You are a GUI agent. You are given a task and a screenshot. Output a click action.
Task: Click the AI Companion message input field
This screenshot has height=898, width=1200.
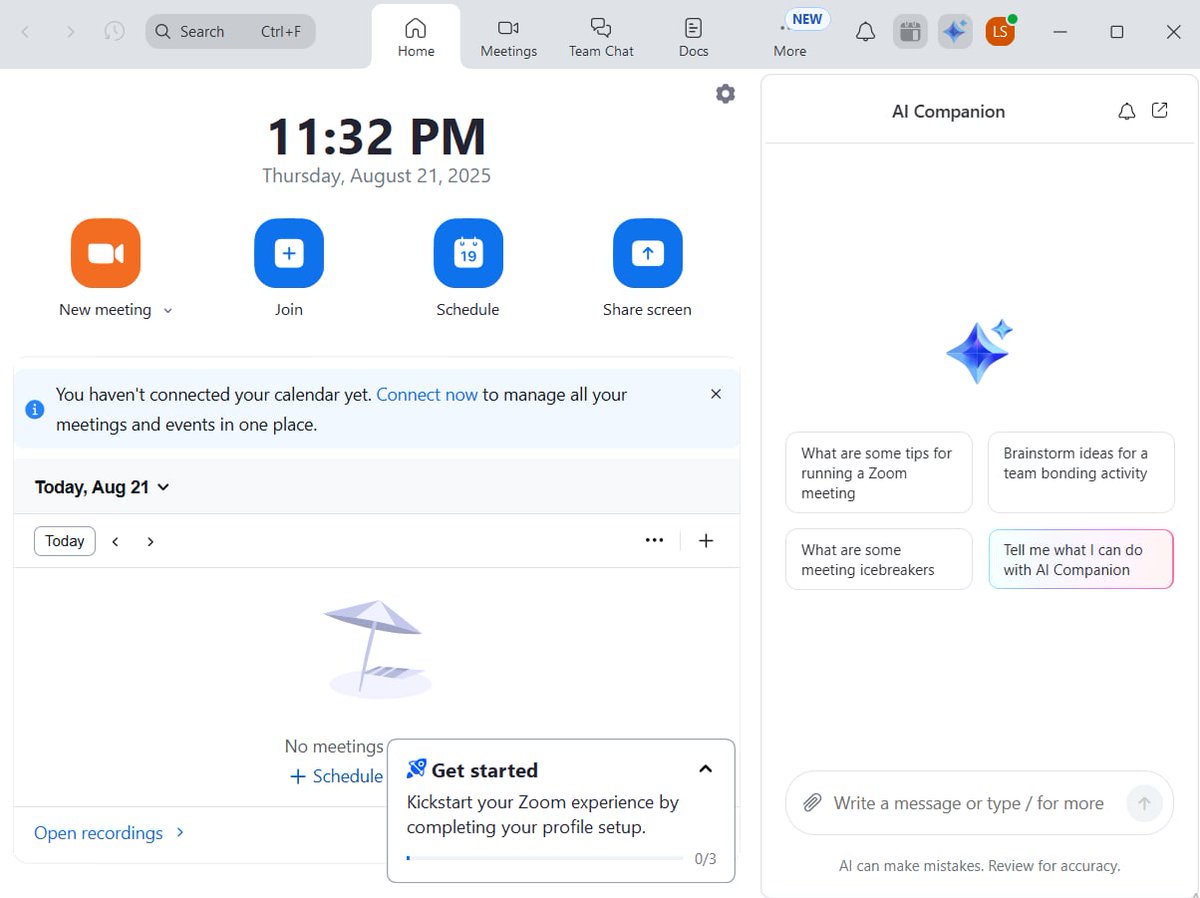pos(969,803)
